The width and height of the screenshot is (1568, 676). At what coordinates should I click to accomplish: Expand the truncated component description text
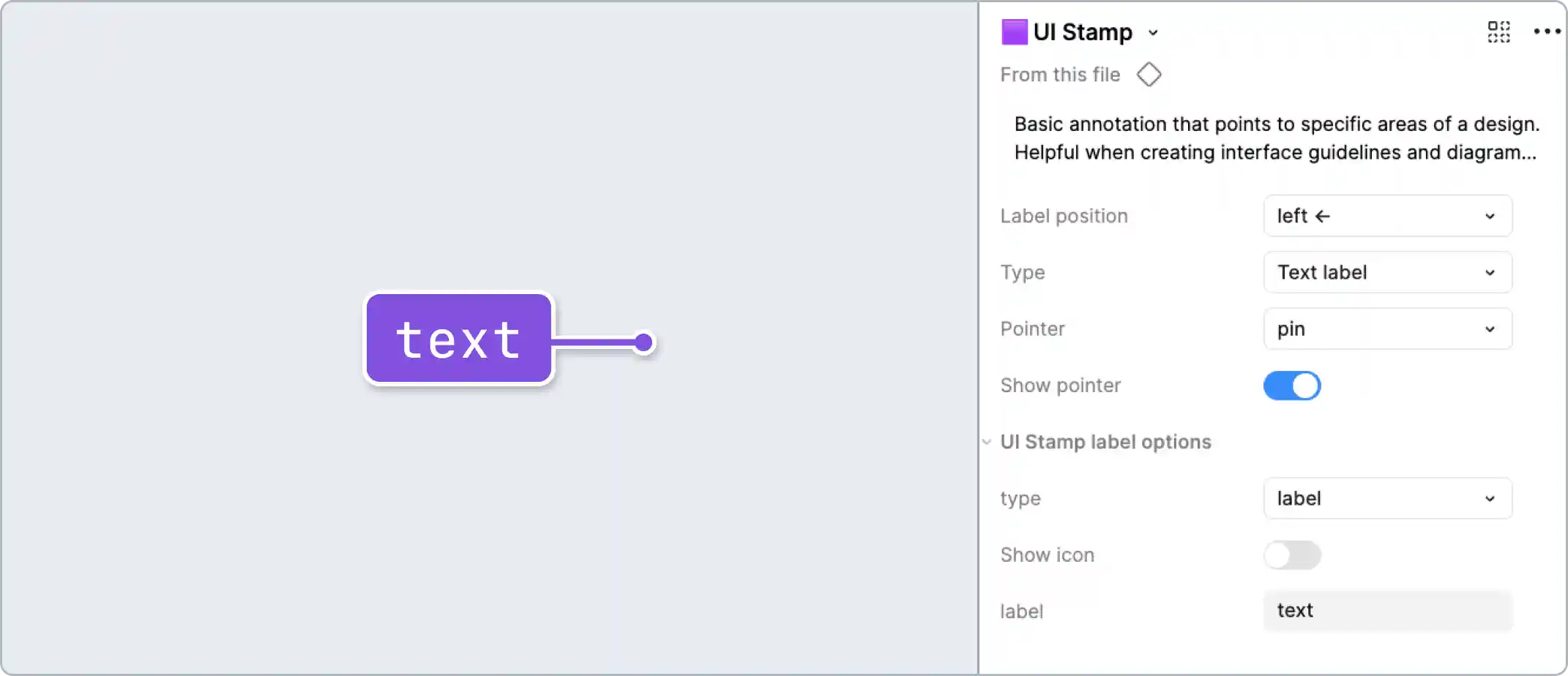pos(1276,152)
